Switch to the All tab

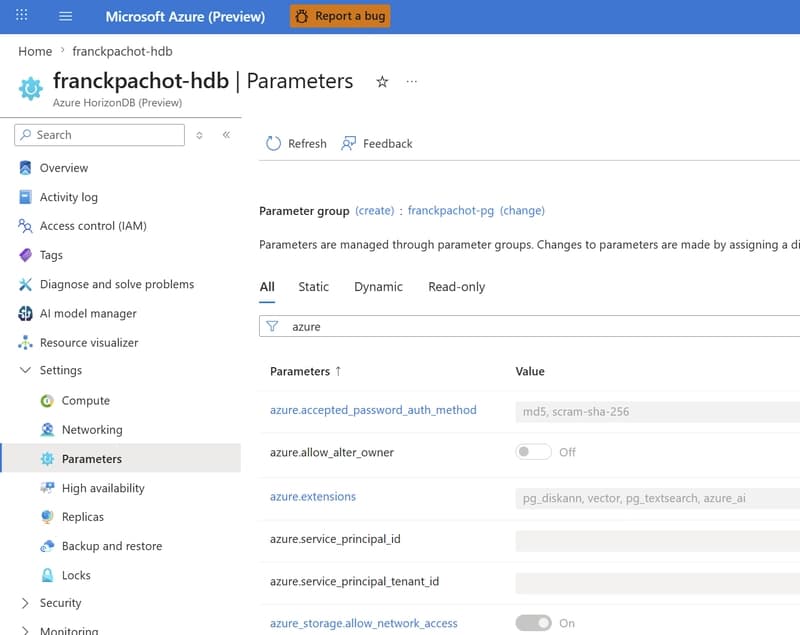267,287
